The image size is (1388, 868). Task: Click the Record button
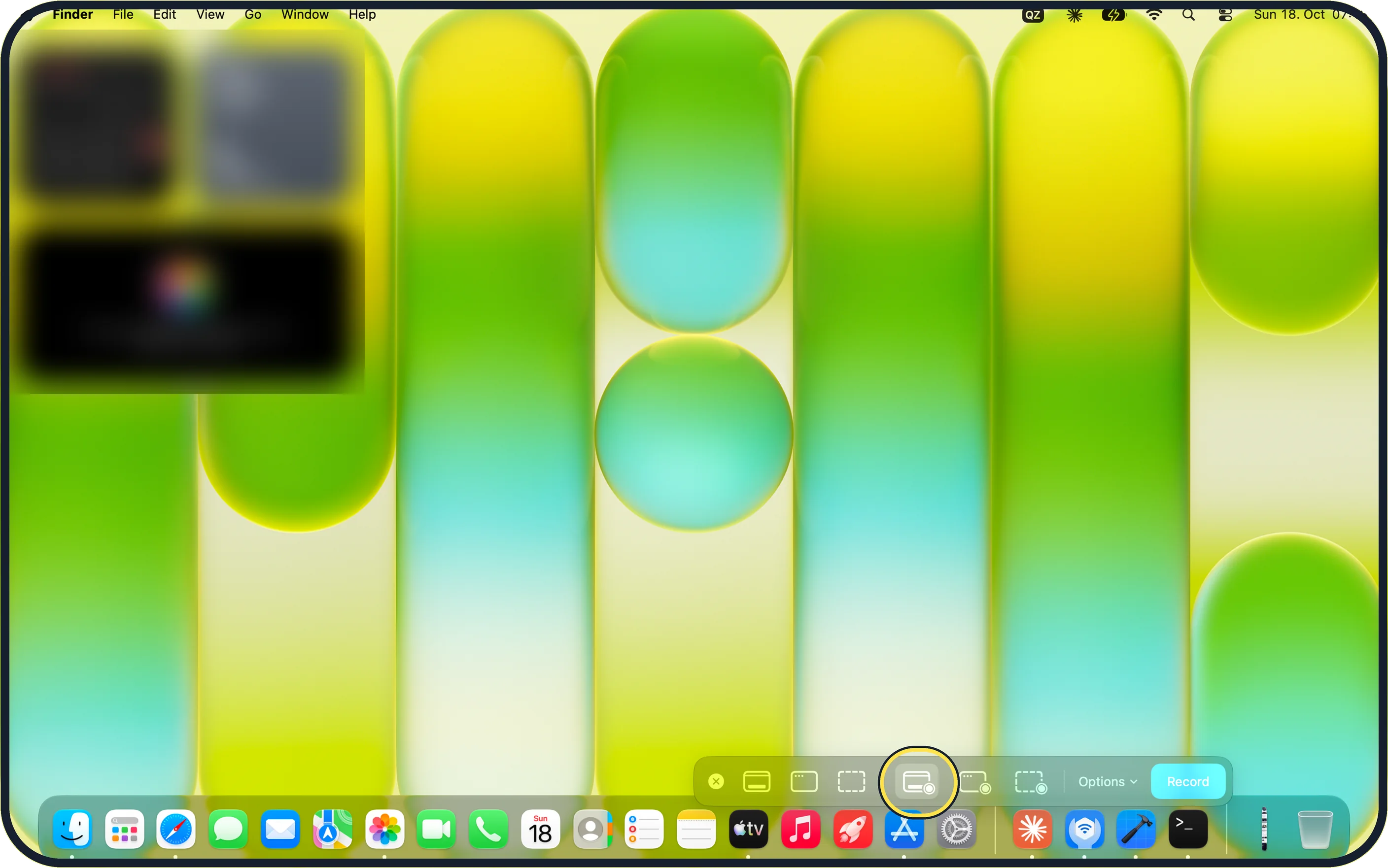point(1187,781)
